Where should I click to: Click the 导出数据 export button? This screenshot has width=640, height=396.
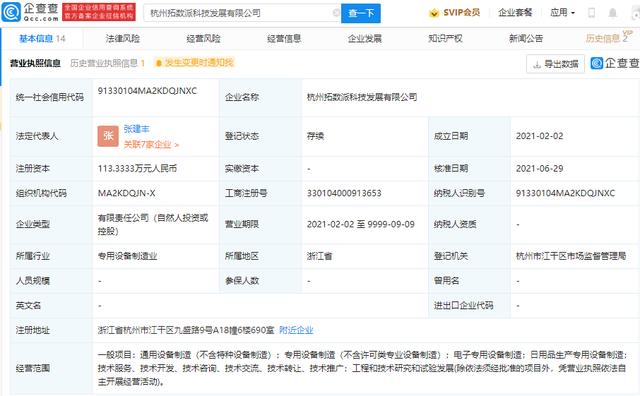click(556, 64)
